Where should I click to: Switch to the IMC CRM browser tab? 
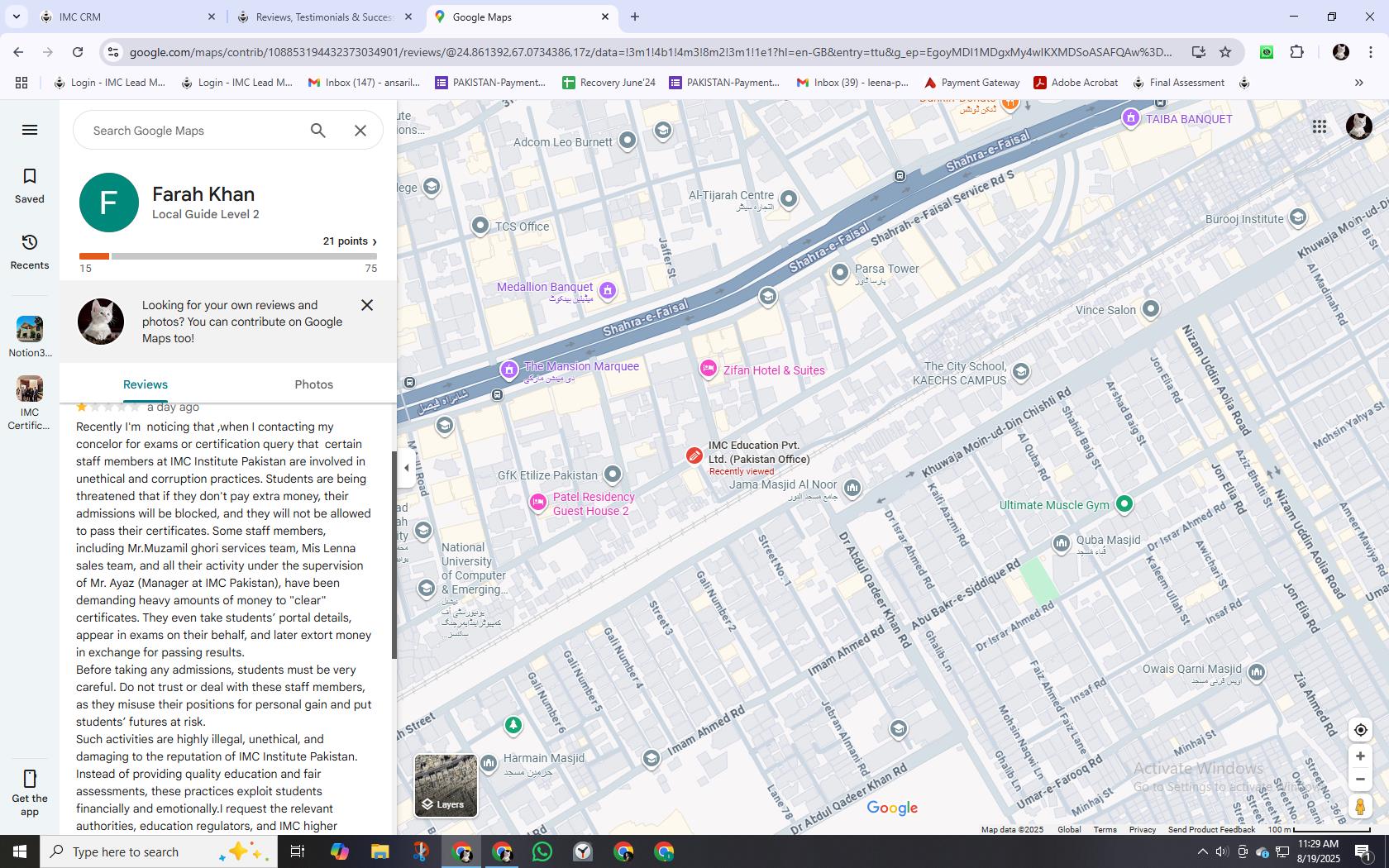(x=128, y=17)
